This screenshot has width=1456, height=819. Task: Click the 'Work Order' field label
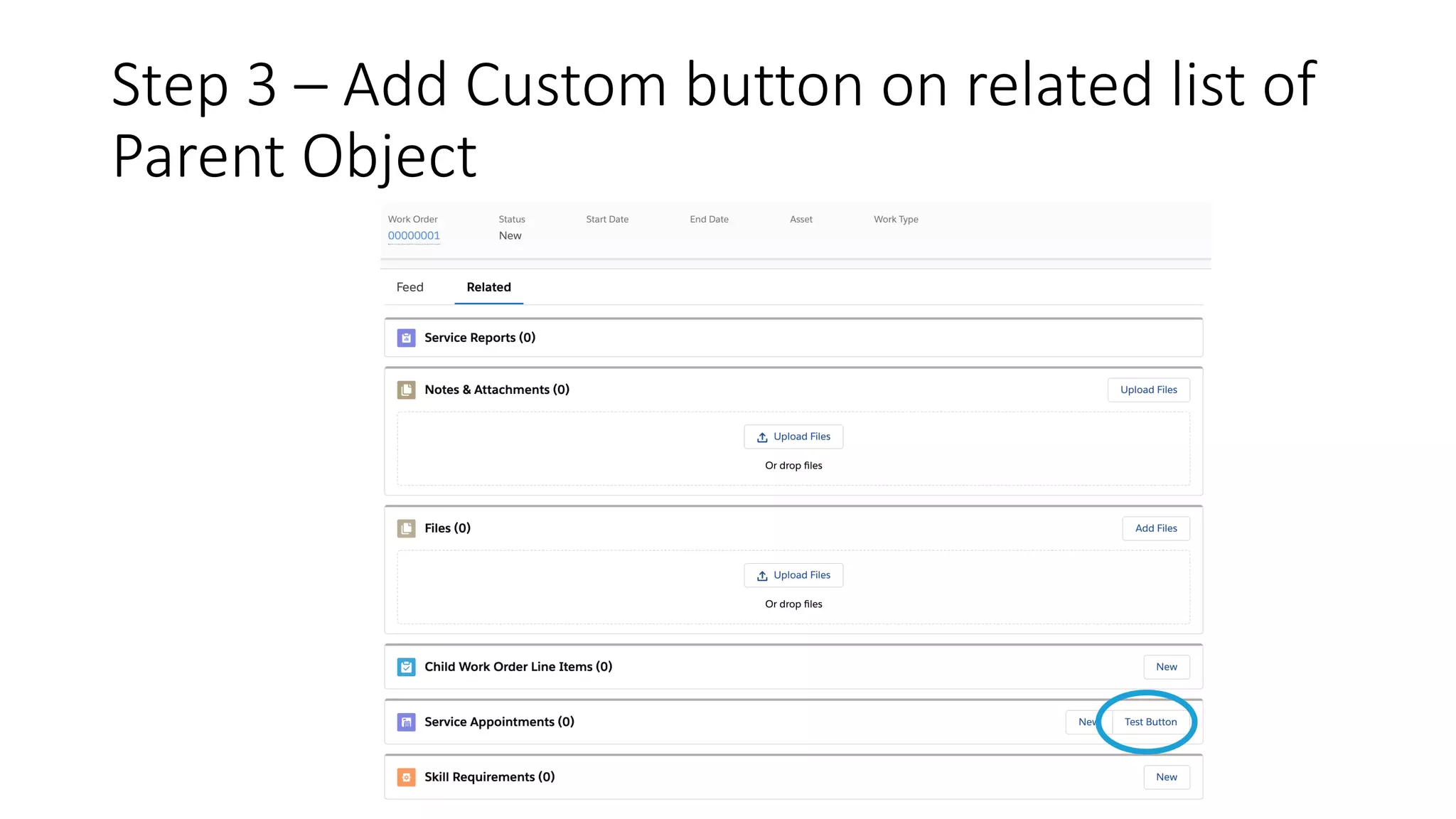click(412, 220)
